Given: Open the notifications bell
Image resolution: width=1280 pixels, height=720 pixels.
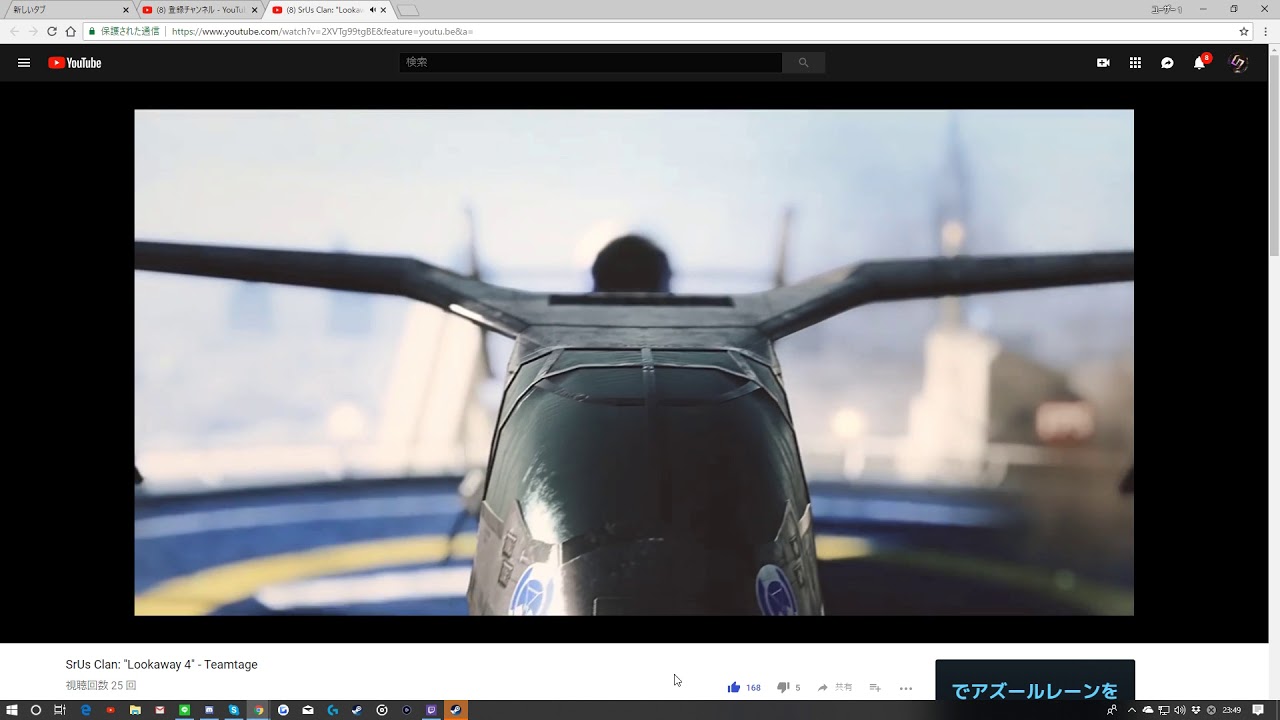Looking at the screenshot, I should (1199, 63).
